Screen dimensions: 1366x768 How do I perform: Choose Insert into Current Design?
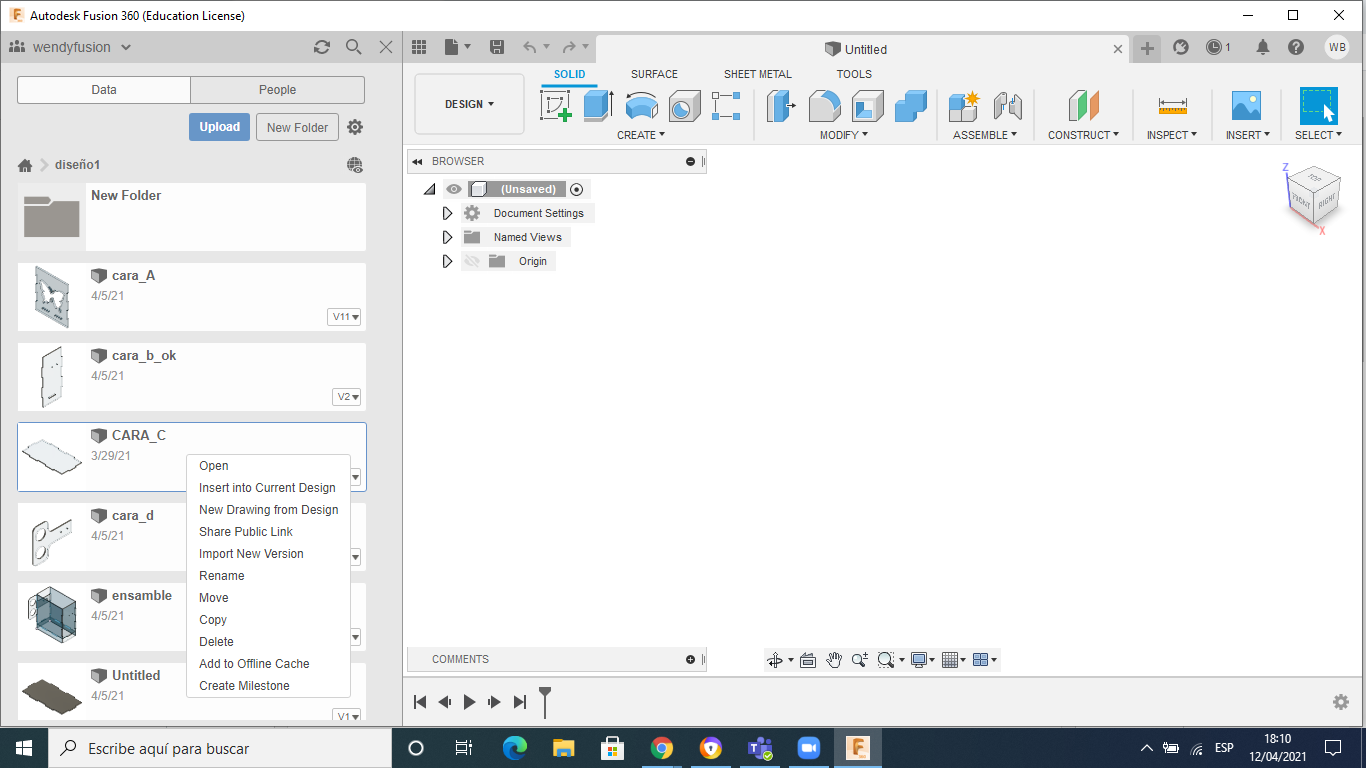[x=268, y=488]
